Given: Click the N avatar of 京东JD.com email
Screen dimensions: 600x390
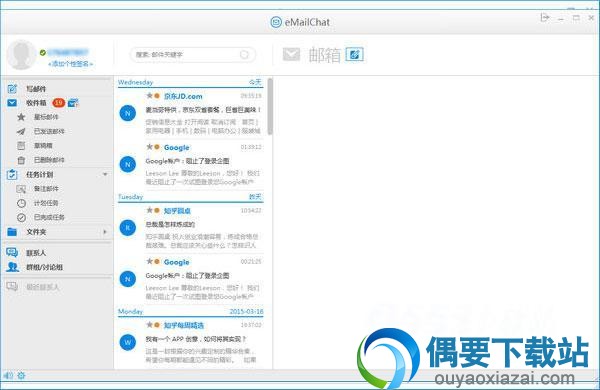Looking at the screenshot, I should tap(128, 113).
